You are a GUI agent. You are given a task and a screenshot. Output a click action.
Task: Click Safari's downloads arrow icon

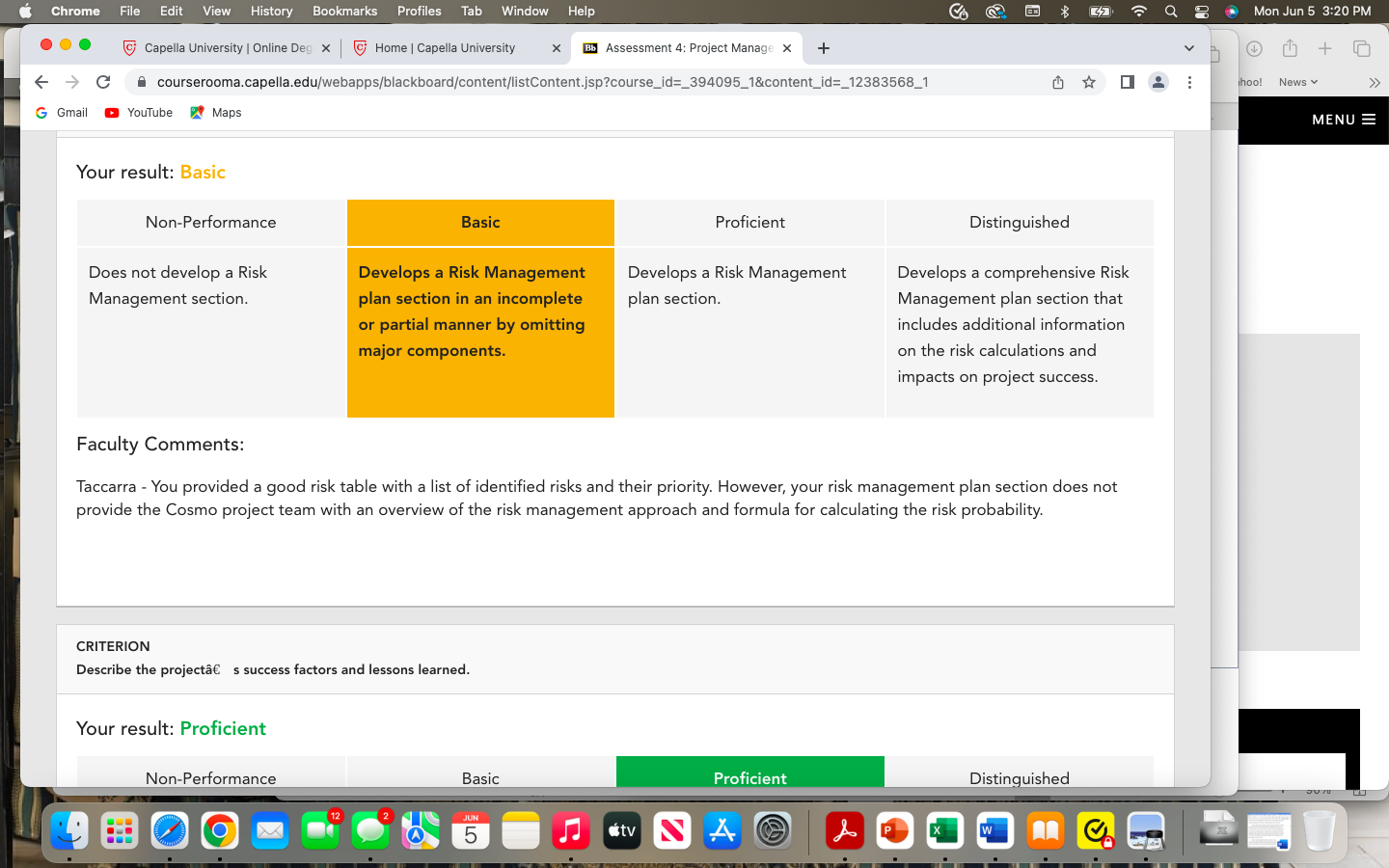1254,48
